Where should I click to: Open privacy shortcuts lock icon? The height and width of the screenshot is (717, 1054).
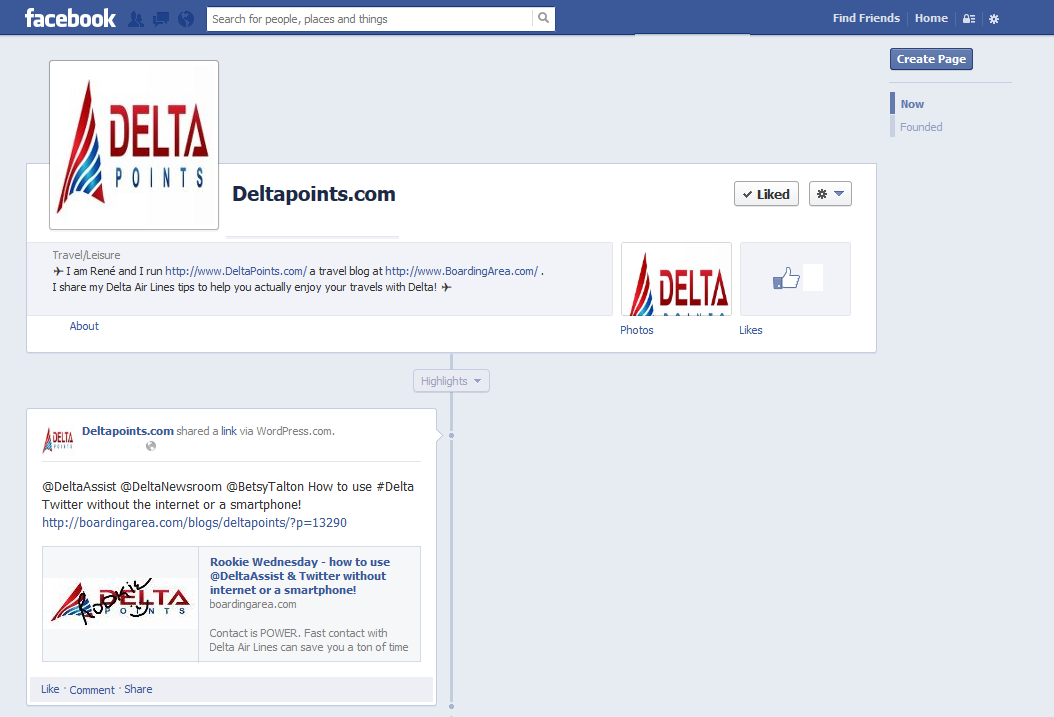[x=968, y=19]
